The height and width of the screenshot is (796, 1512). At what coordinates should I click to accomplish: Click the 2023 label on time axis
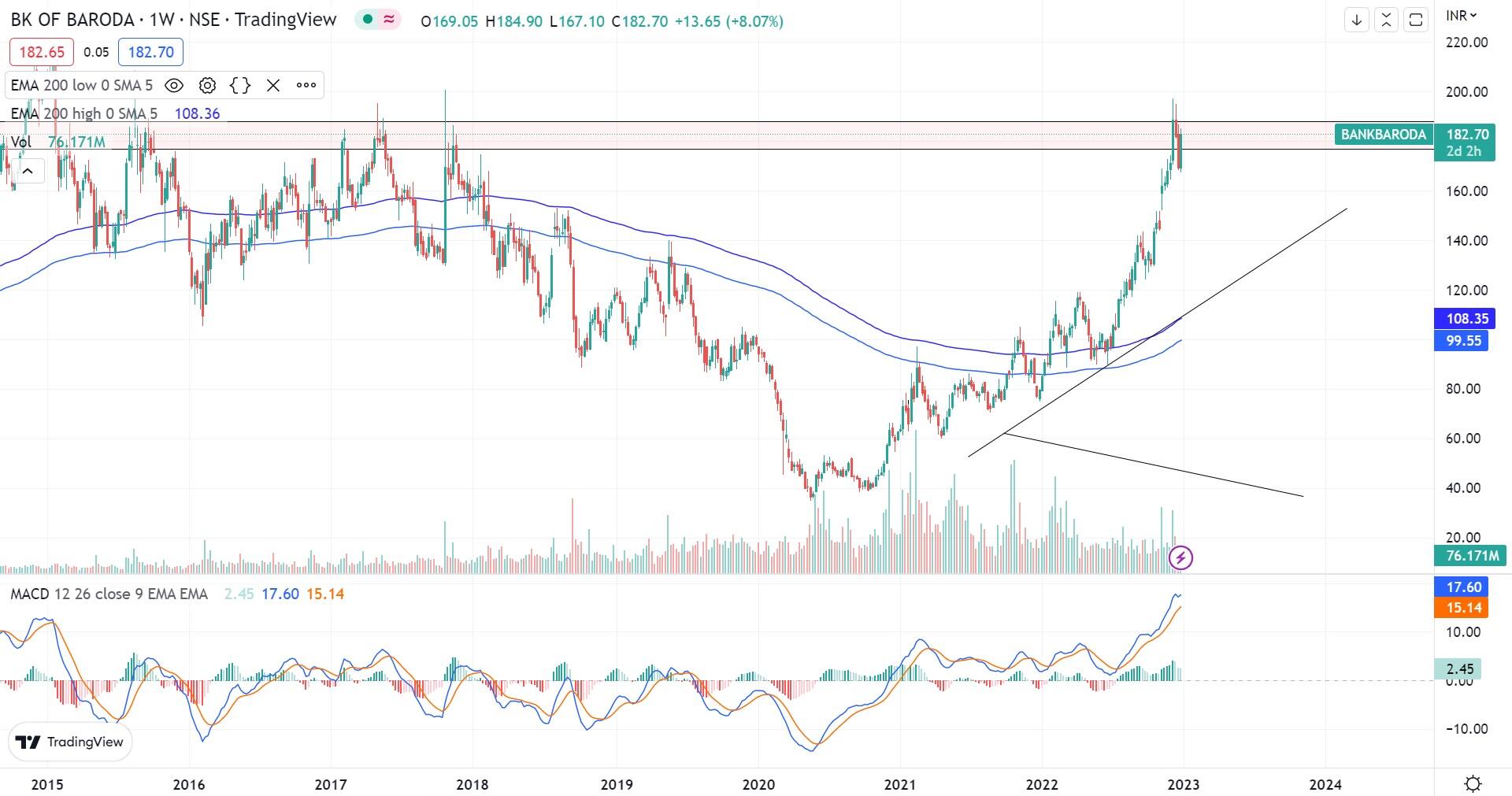click(1183, 784)
